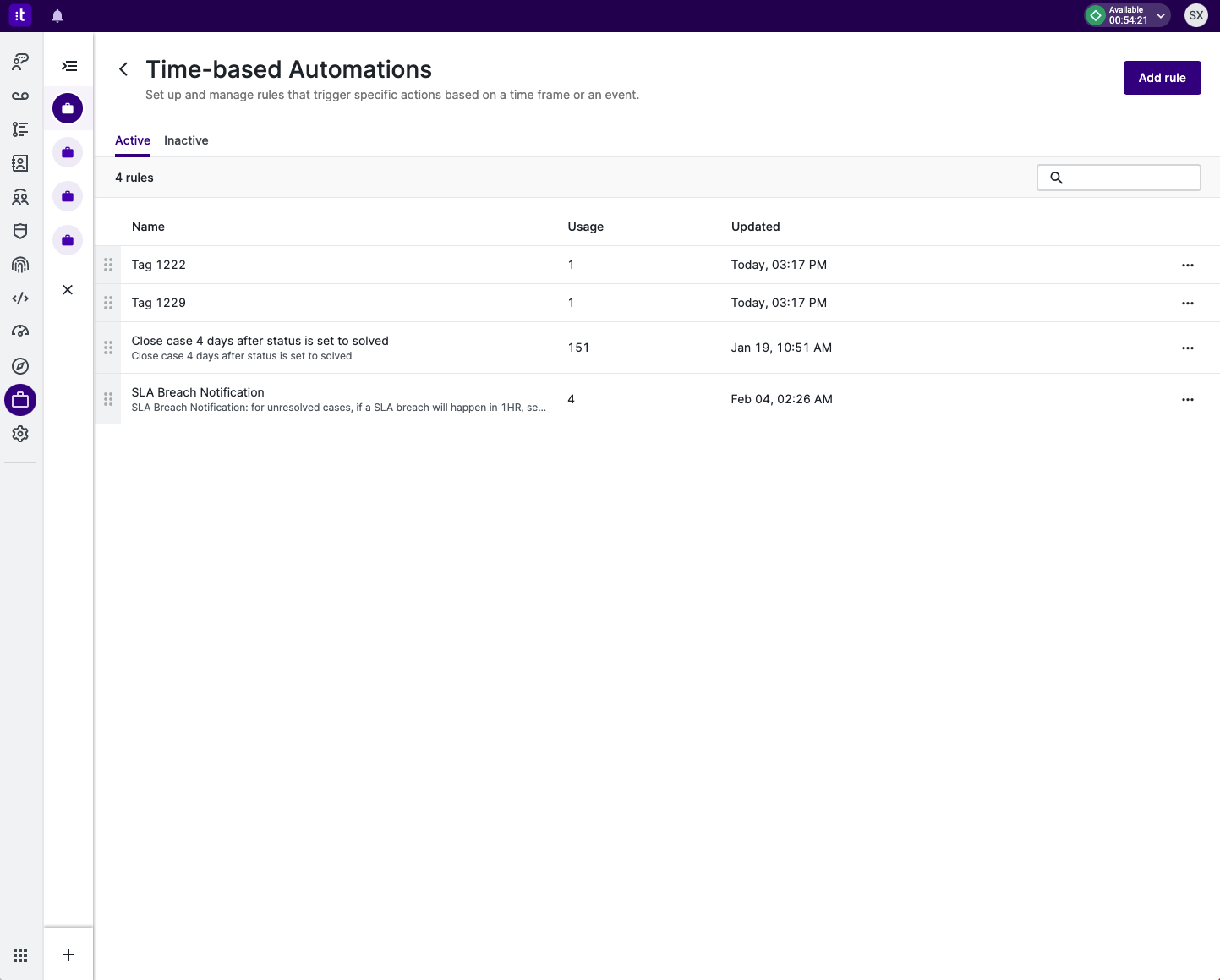Image resolution: width=1220 pixels, height=980 pixels.
Task: Open the code brackets developer icon
Action: (20, 298)
